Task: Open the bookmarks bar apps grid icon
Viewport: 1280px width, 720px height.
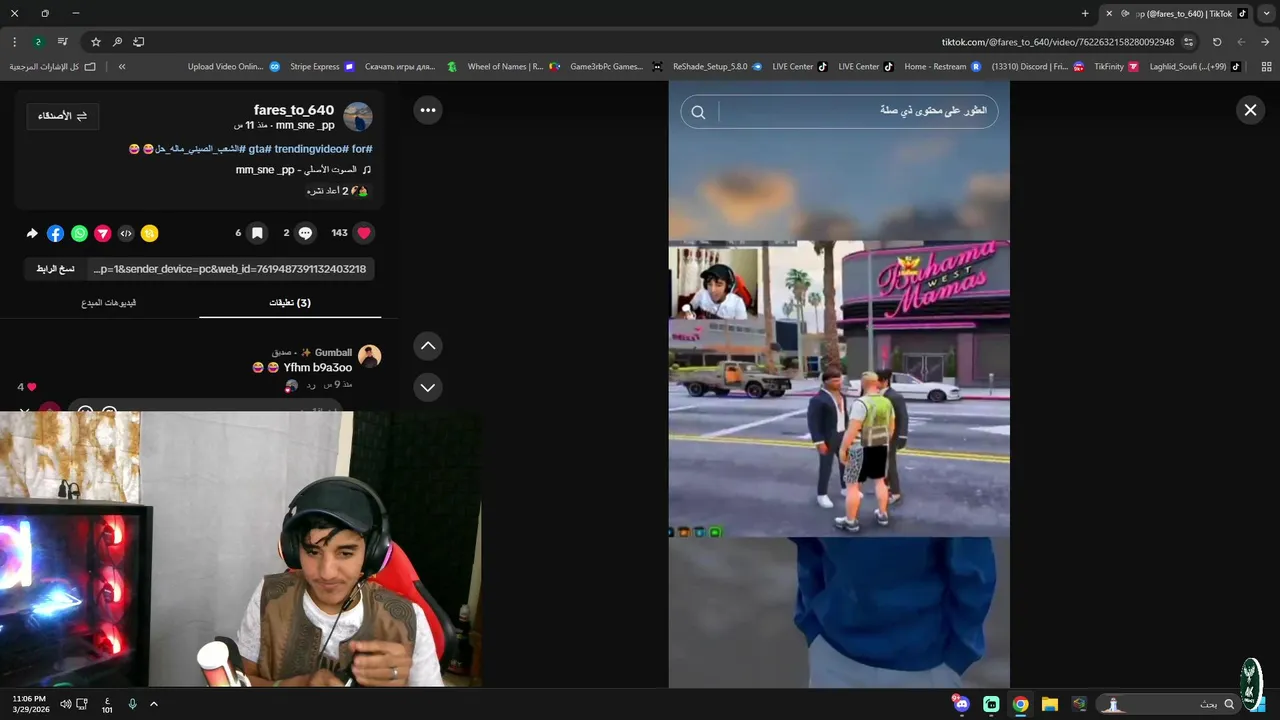Action: 1267,67
